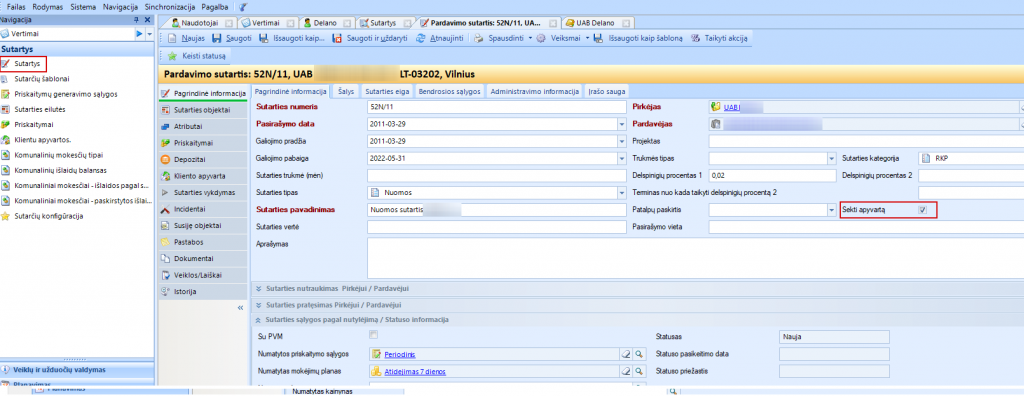Open the Sistema menu
This screenshot has height=397, width=1024.
tap(84, 7)
